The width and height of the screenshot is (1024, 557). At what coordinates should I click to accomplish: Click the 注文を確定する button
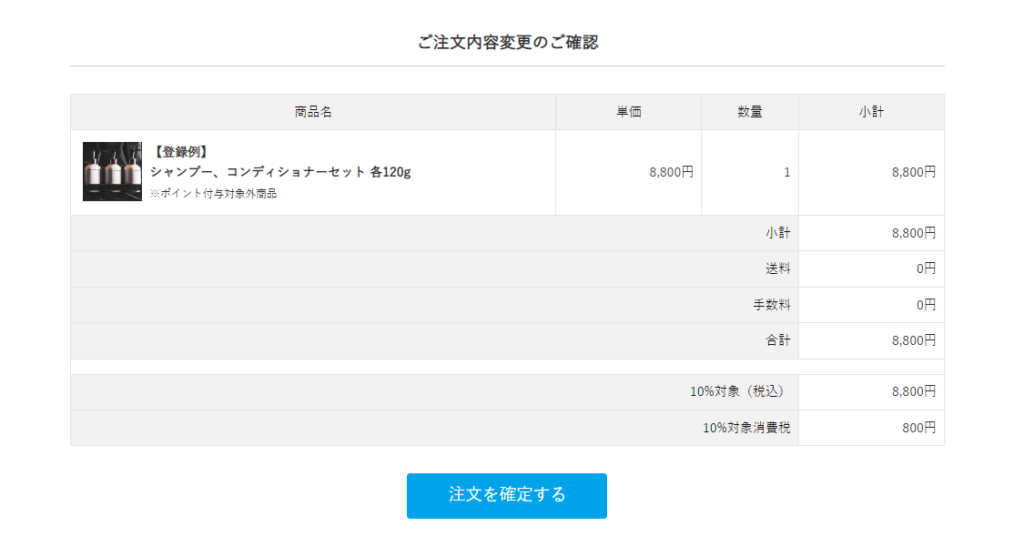point(506,495)
